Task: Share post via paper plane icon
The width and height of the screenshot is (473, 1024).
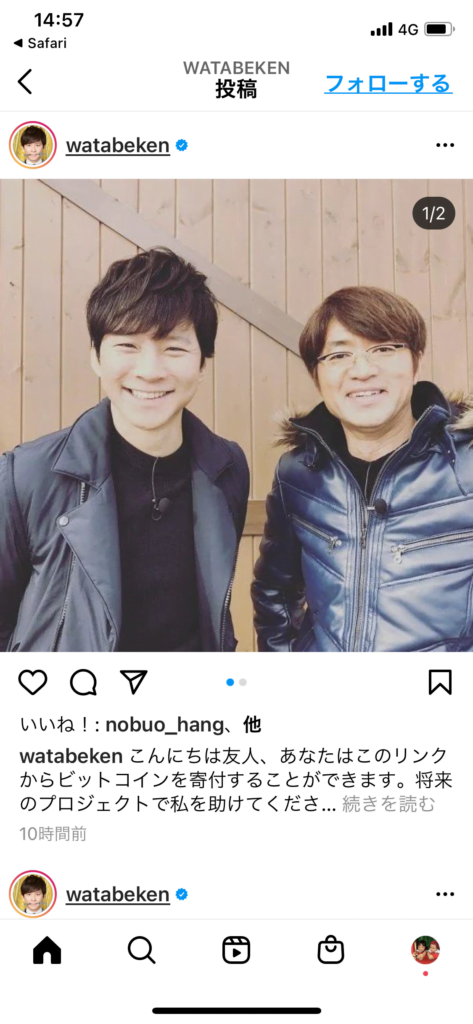Action: click(x=134, y=682)
